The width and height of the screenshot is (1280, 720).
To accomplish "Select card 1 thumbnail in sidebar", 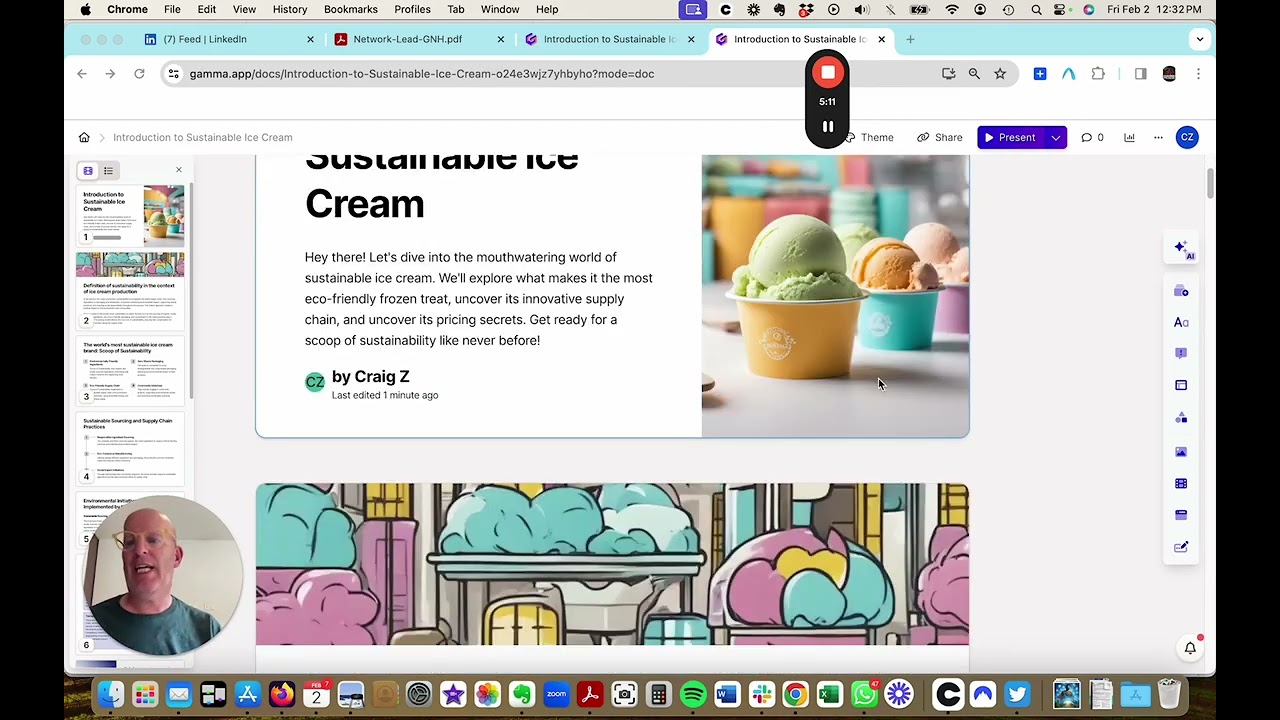I will (130, 214).
